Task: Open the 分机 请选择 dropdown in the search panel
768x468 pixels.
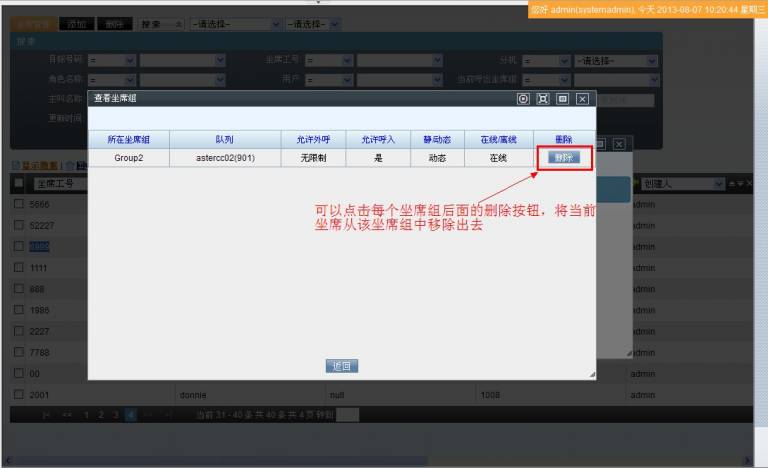Action: (x=616, y=60)
